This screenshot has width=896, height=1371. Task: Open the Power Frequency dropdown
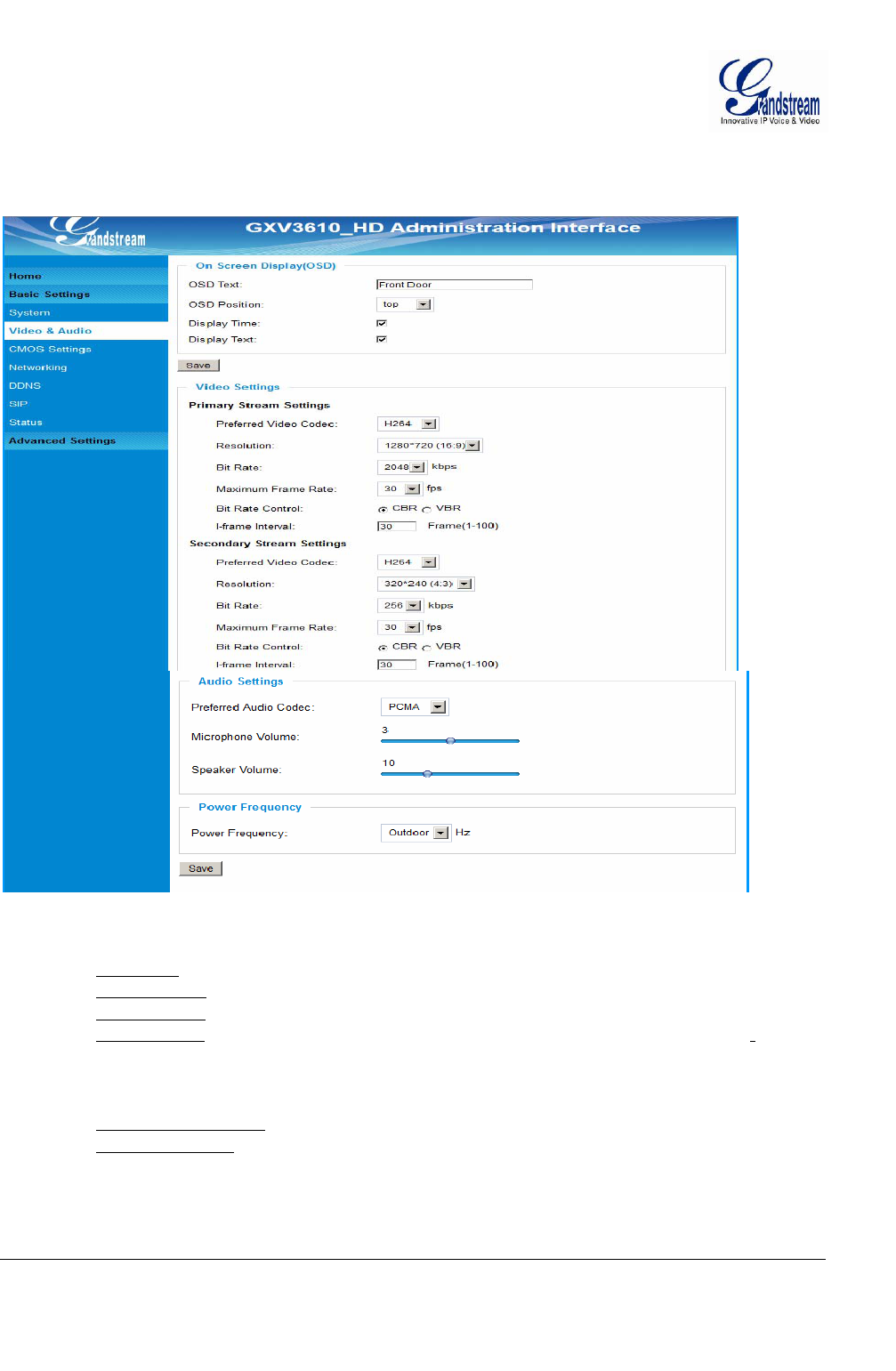416,833
